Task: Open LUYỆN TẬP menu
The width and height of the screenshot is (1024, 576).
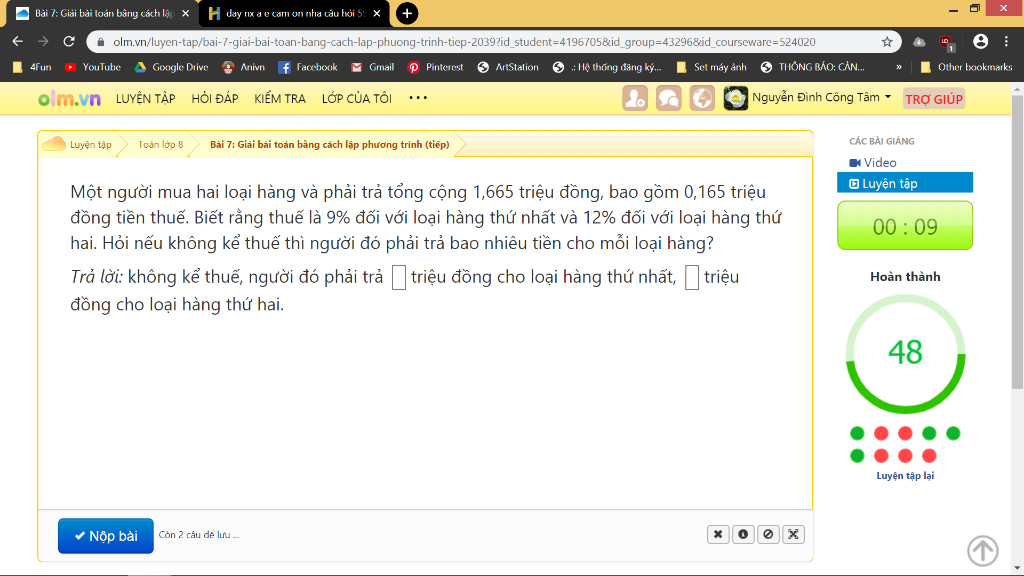Action: pyautogui.click(x=146, y=99)
